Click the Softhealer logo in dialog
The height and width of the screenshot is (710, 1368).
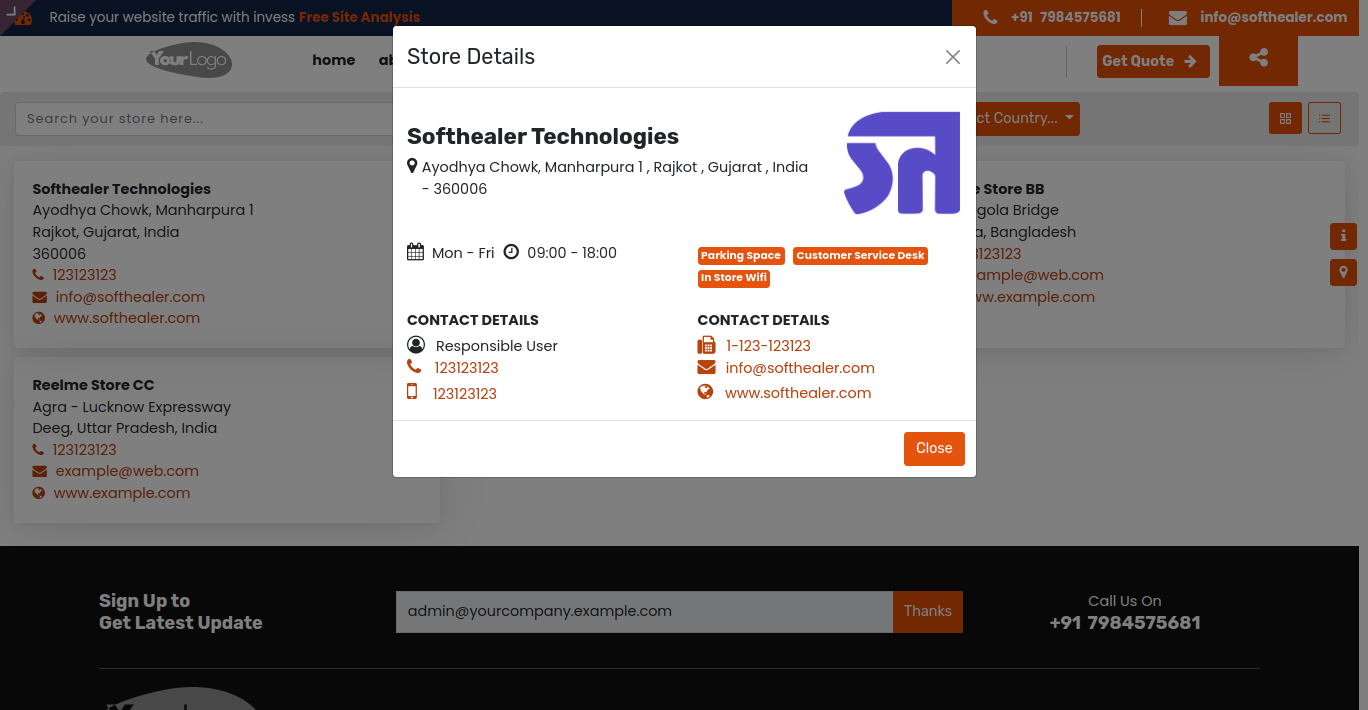coord(903,163)
